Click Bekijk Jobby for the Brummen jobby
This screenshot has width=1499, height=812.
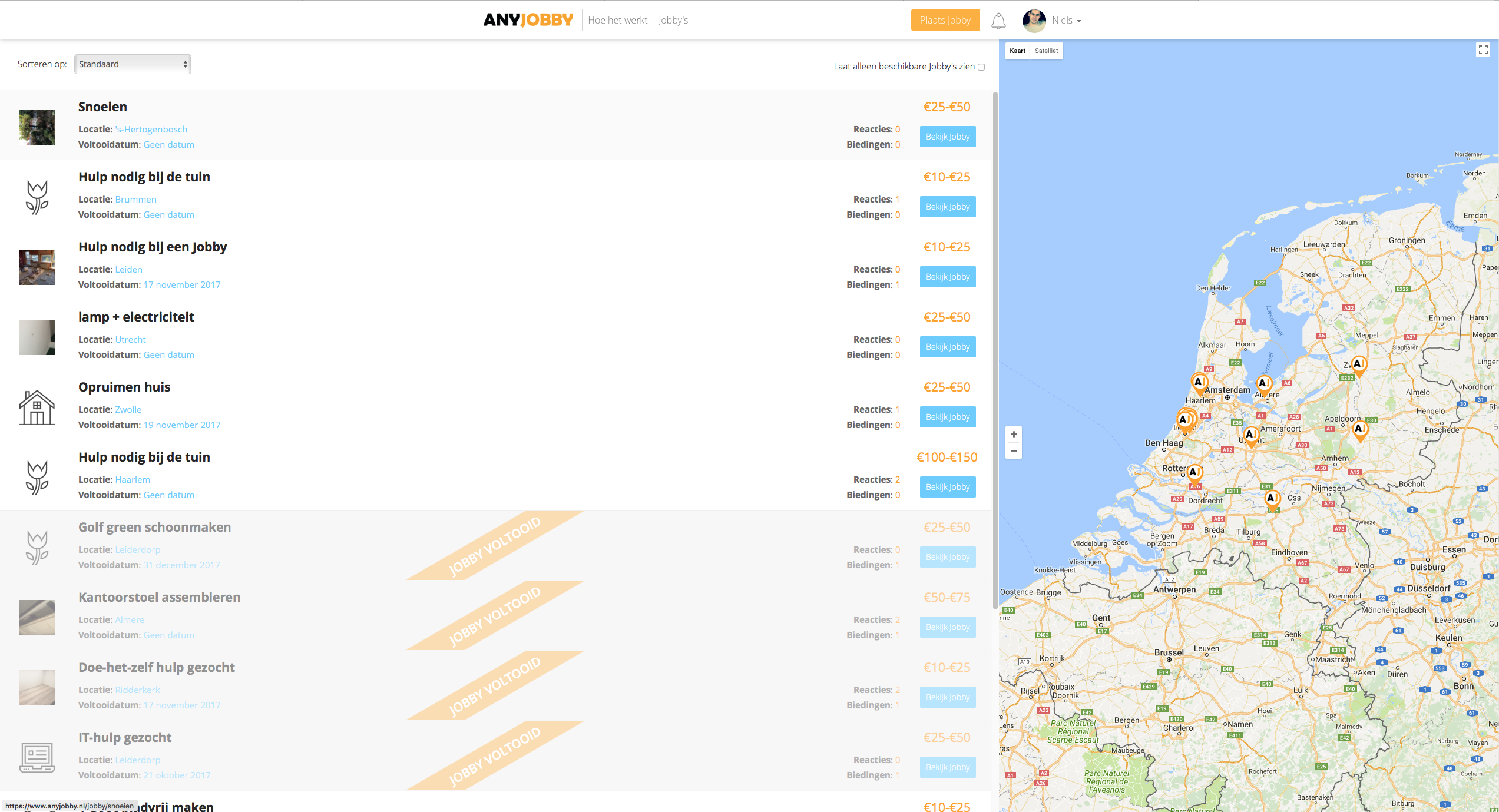(x=948, y=207)
